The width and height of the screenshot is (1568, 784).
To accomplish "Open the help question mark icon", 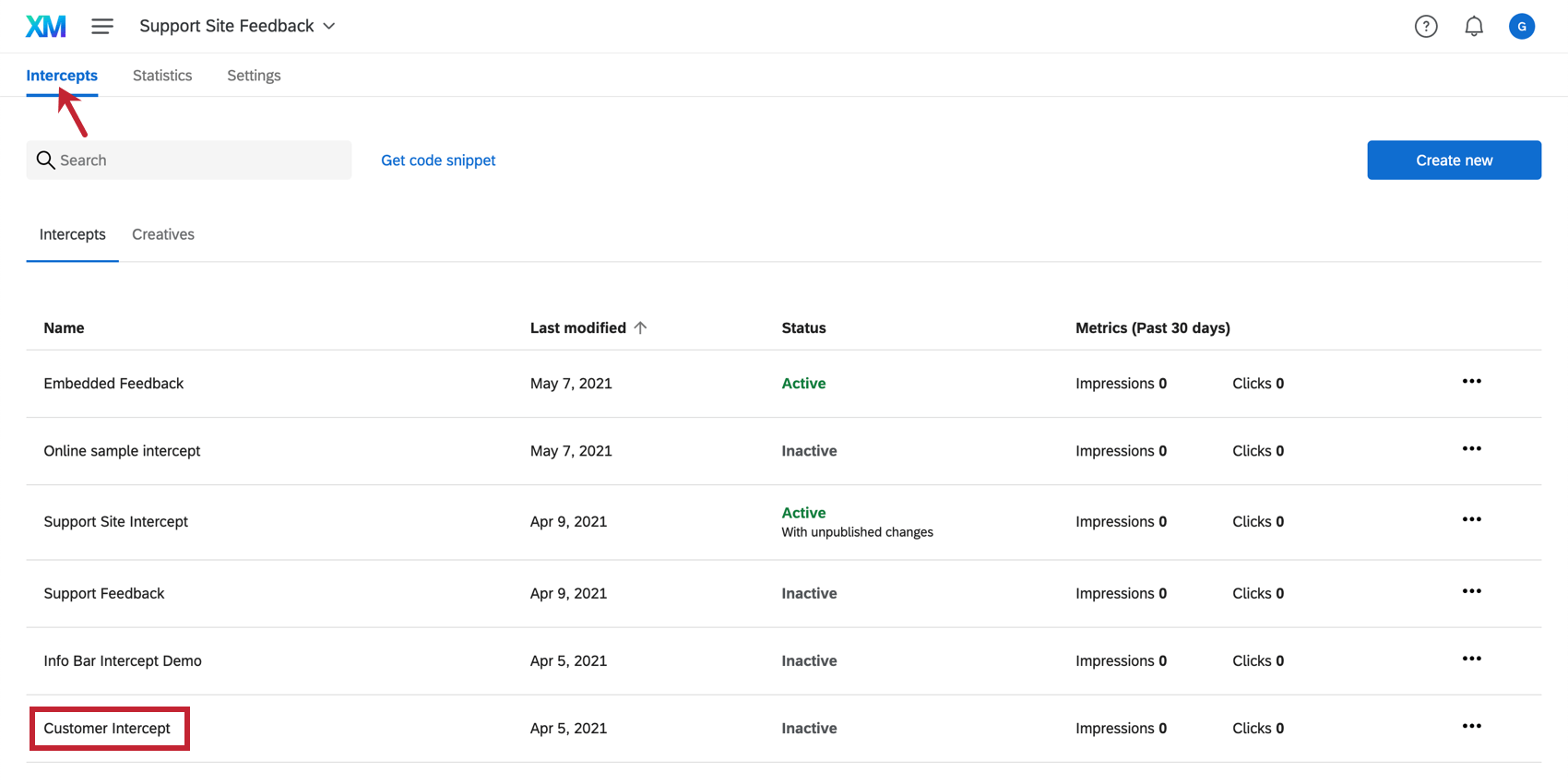I will coord(1426,27).
